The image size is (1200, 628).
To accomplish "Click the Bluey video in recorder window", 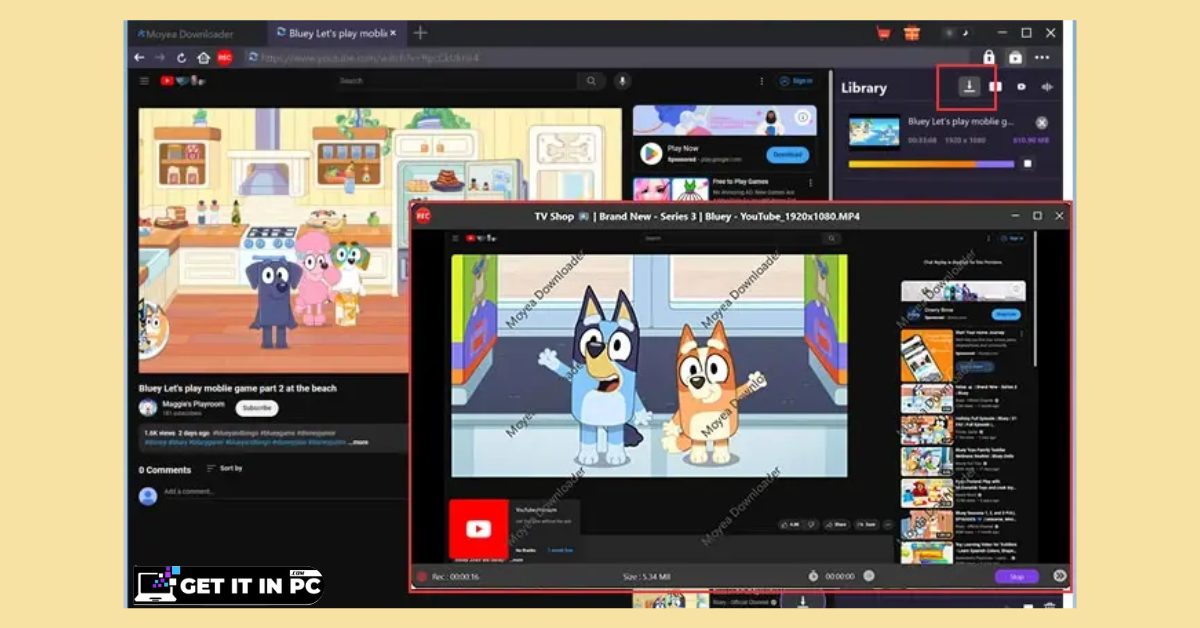I will 649,366.
